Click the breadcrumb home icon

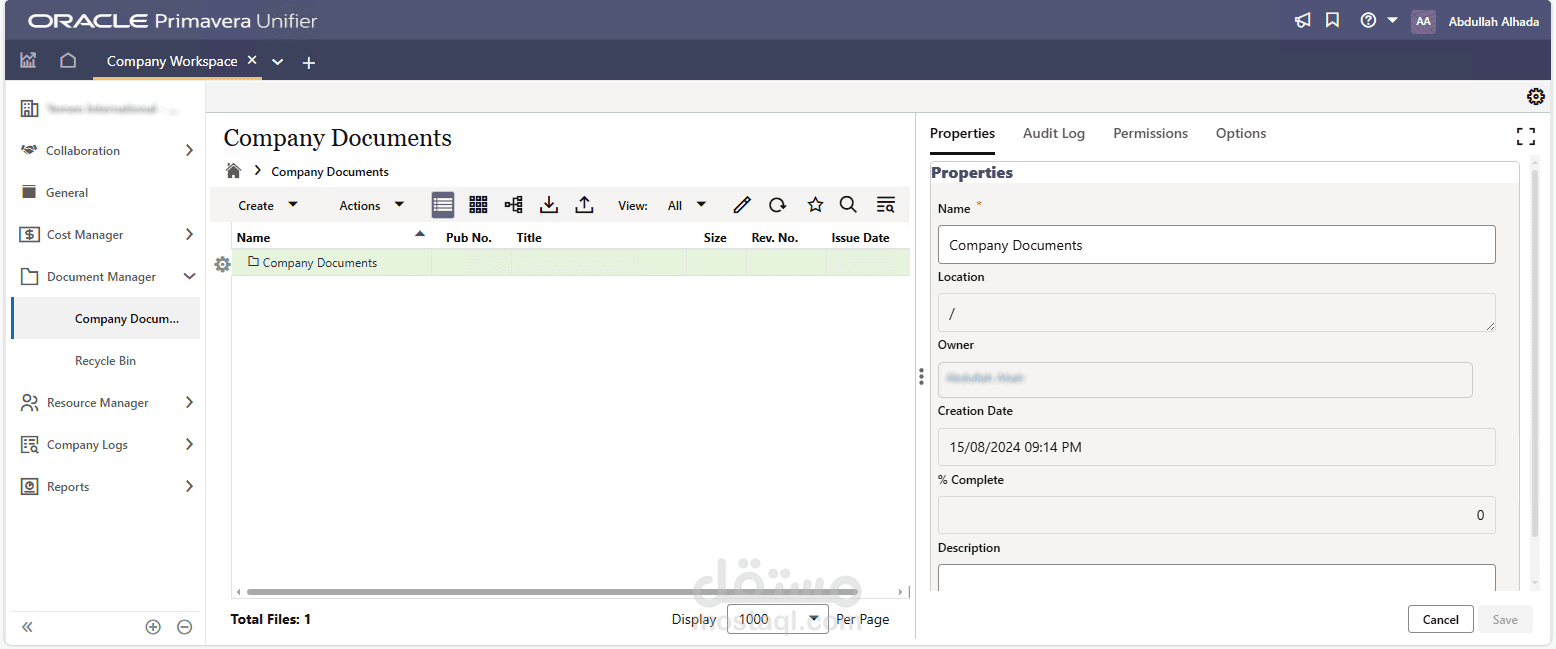point(234,171)
